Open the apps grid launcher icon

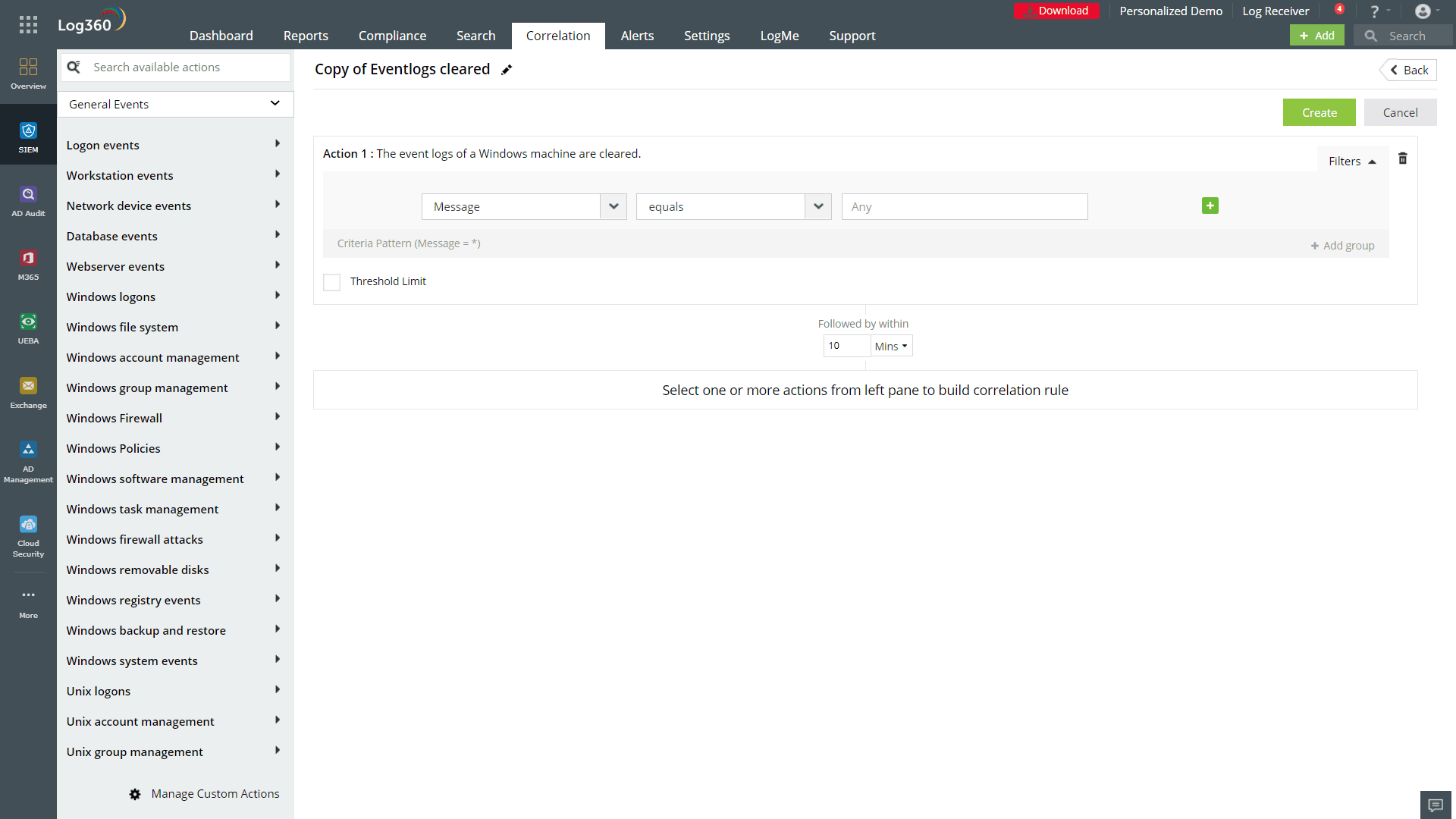click(x=28, y=24)
